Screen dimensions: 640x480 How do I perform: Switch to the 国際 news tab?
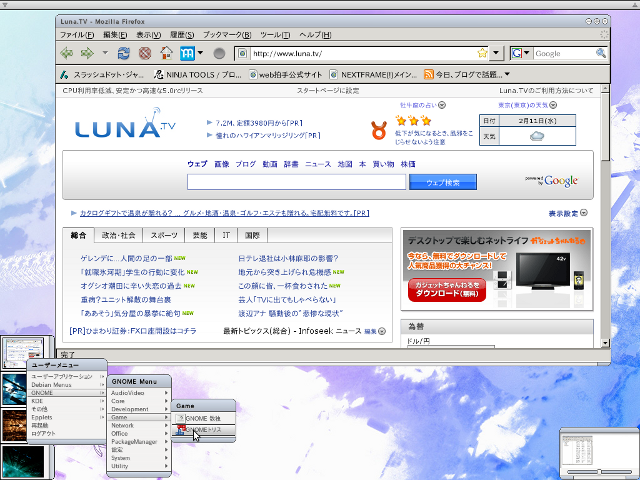(x=252, y=235)
